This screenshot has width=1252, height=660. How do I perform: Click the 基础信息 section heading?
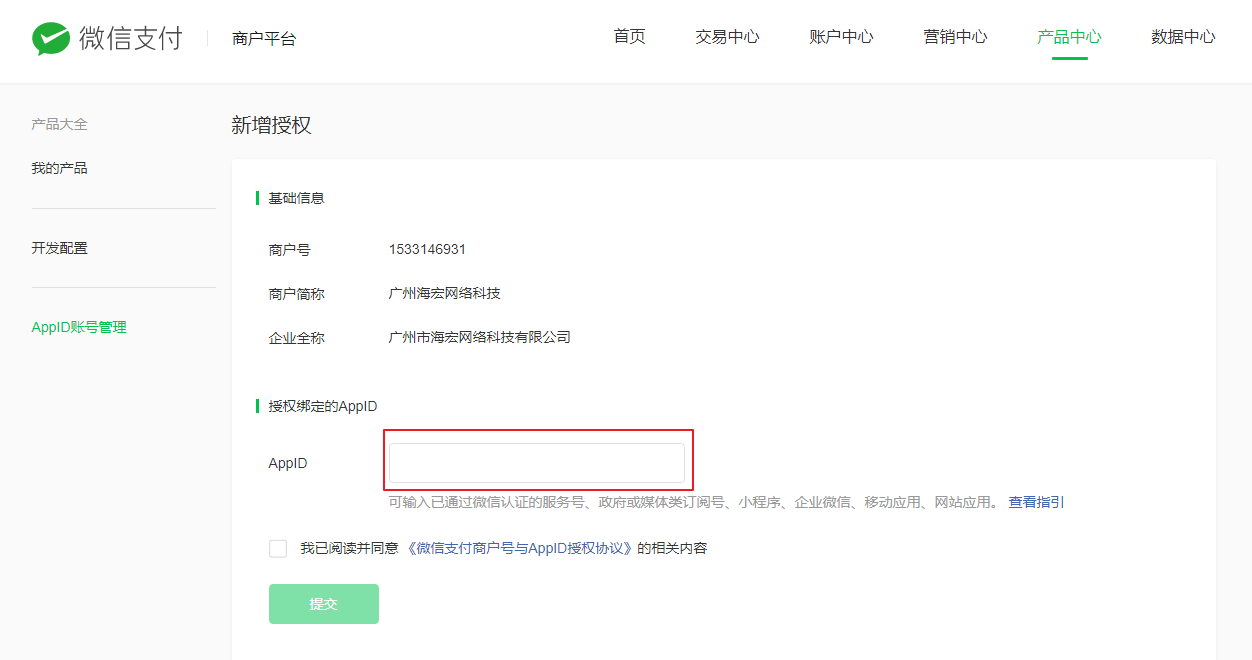[297, 198]
